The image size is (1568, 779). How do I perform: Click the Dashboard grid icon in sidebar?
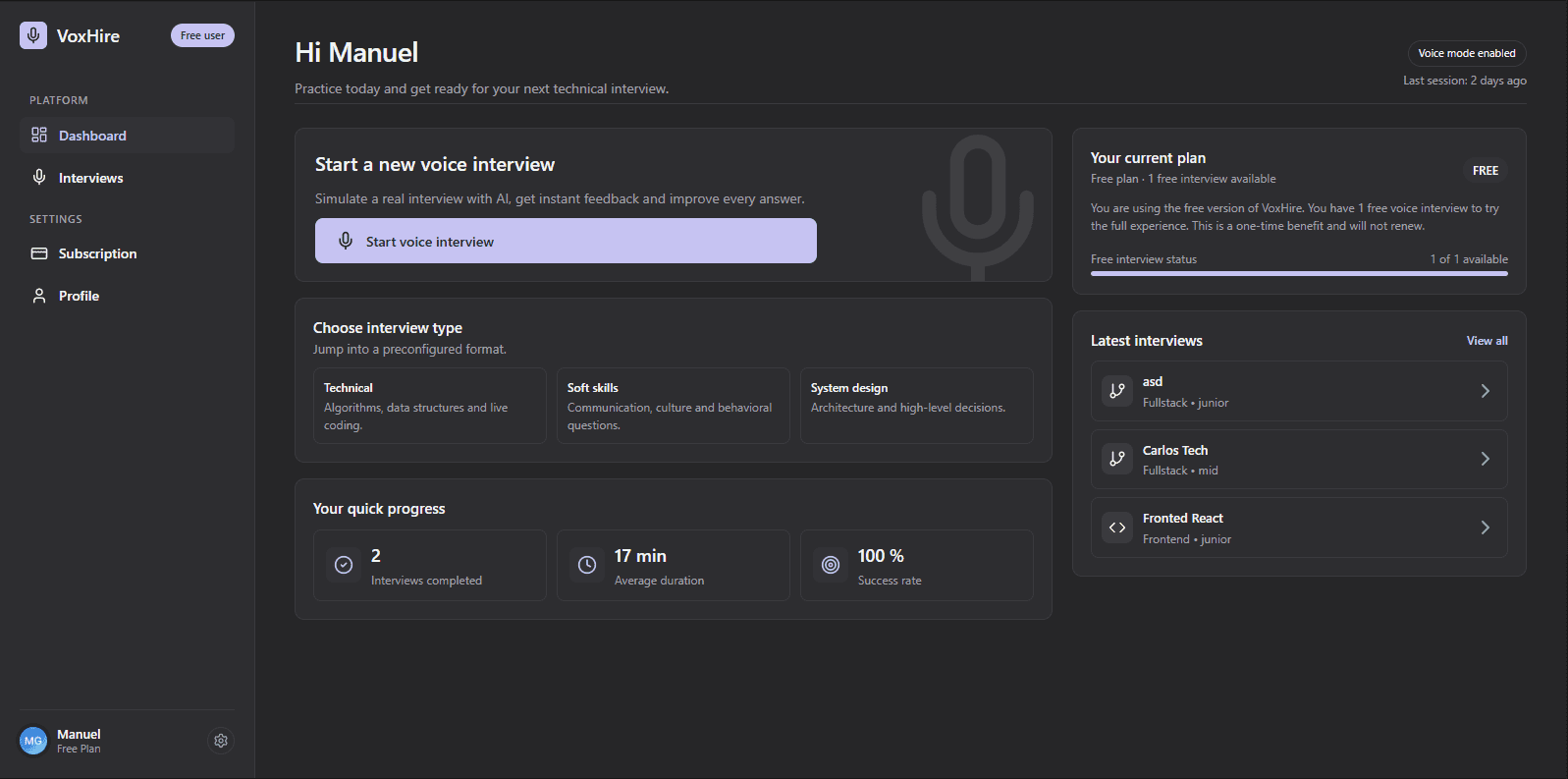(39, 135)
